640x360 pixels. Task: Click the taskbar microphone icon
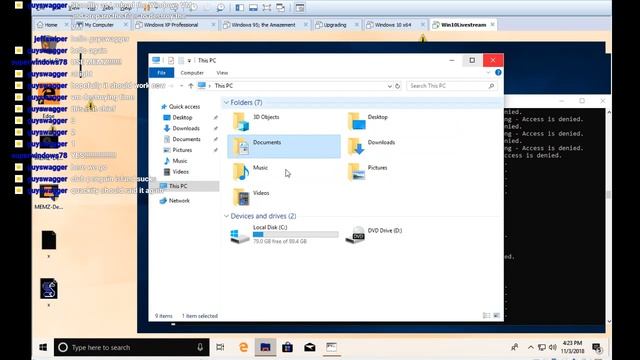click(x=200, y=347)
